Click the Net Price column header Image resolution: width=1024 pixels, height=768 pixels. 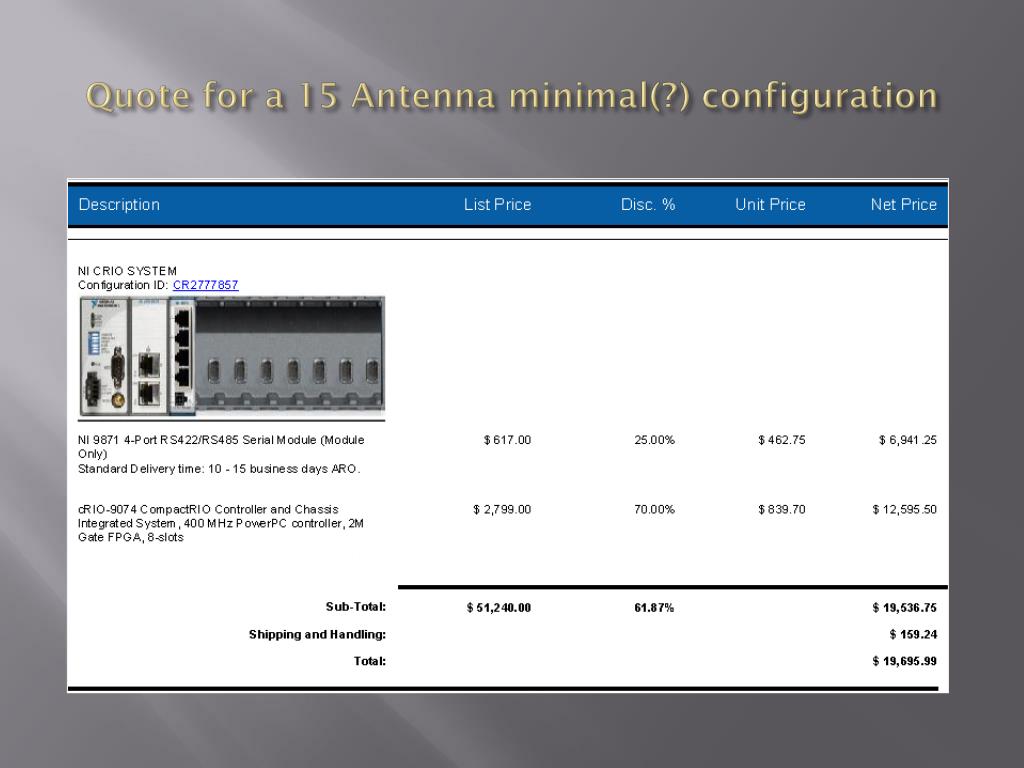tap(904, 204)
